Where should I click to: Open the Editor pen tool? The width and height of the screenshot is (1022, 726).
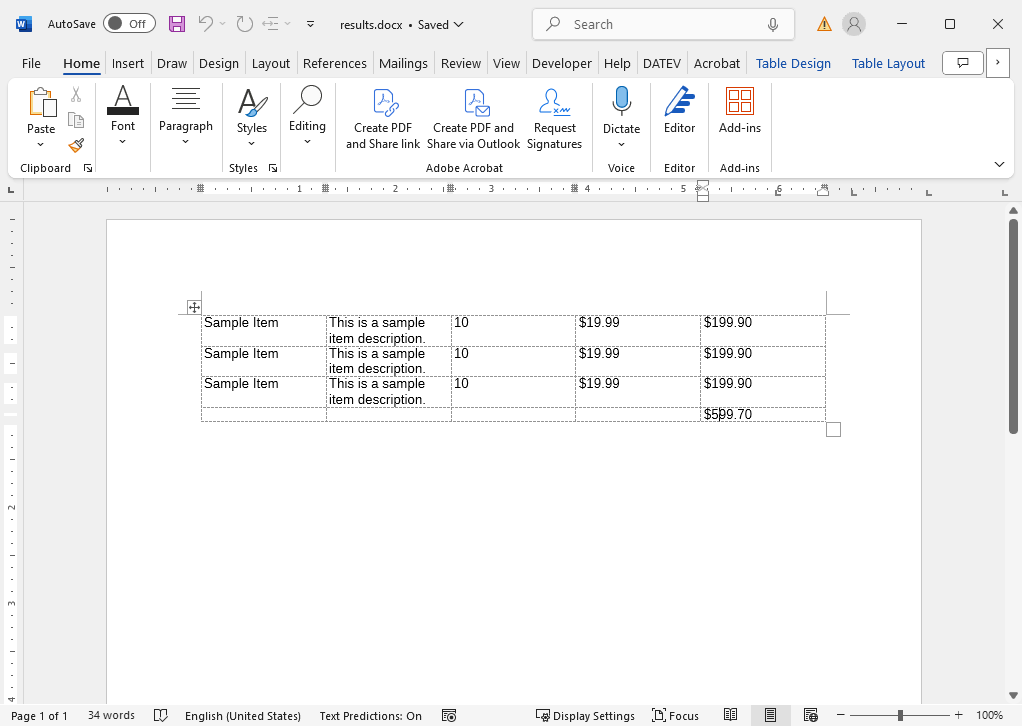click(679, 109)
